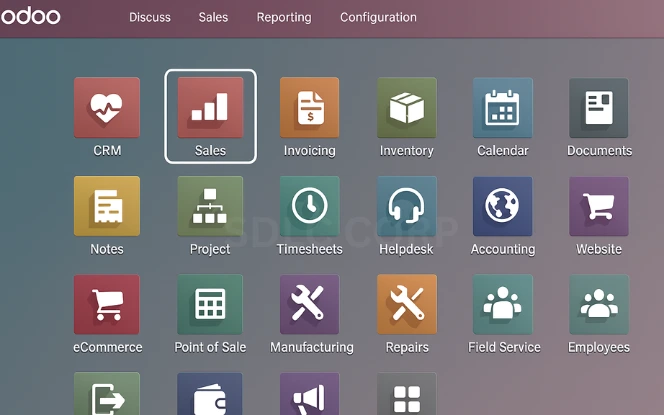Click the Documents label text
Viewport: 664px width, 415px height.
(599, 150)
